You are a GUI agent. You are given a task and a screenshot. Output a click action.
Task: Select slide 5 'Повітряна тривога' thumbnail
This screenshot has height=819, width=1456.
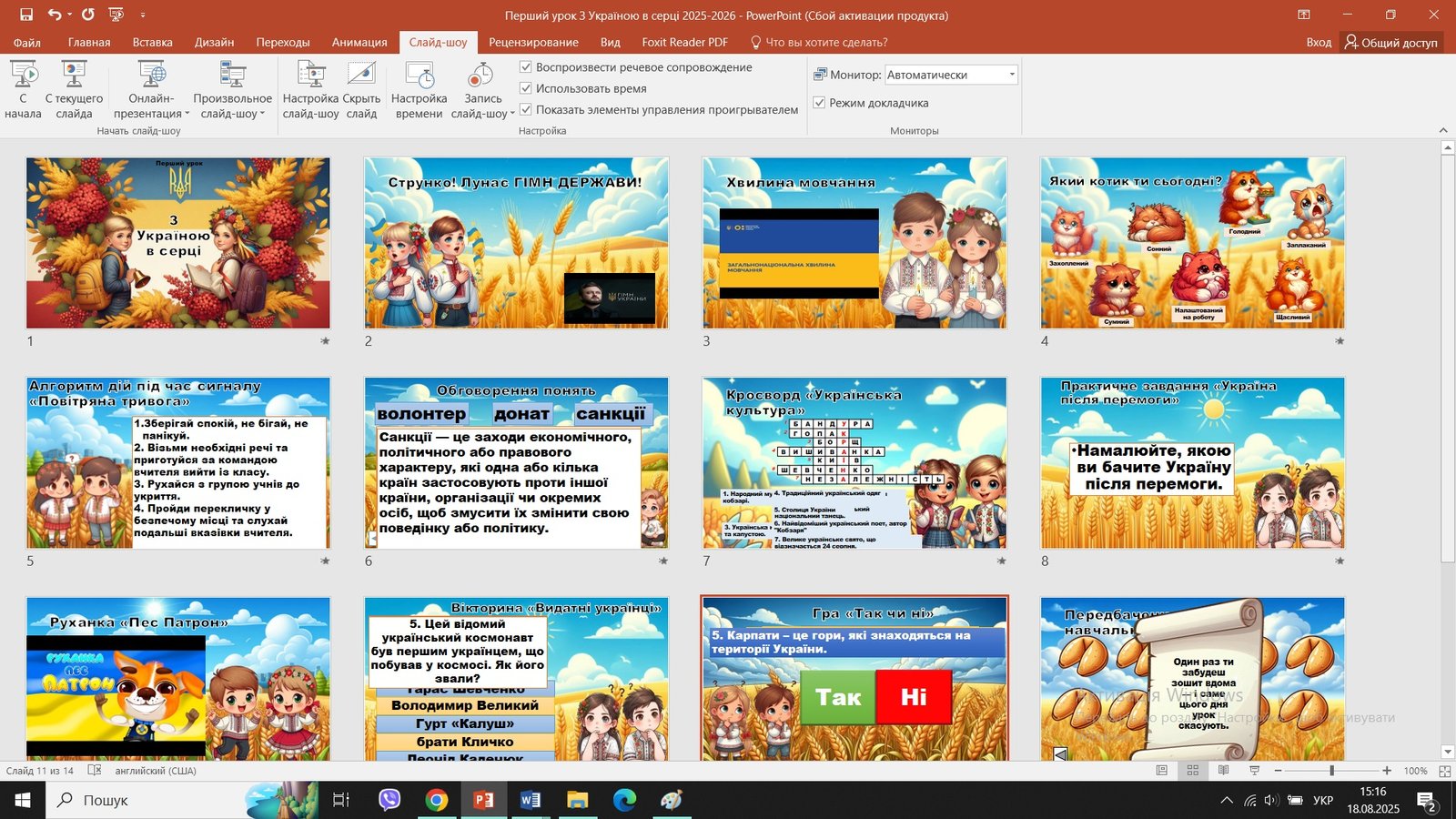[x=178, y=463]
